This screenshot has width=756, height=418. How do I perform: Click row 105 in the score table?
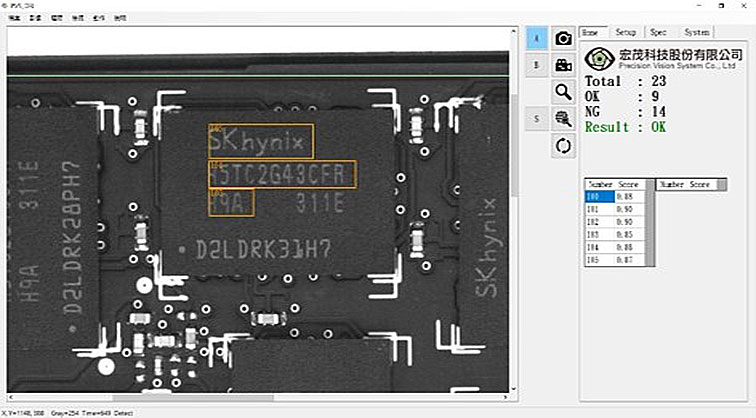[x=612, y=259]
